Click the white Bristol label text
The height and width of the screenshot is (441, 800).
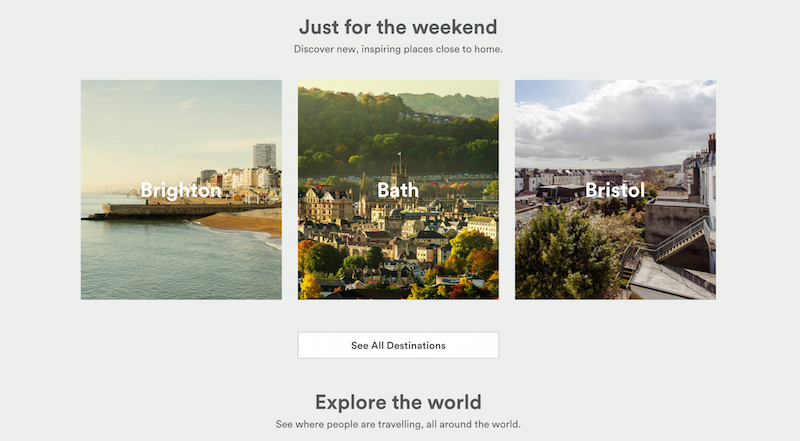click(x=615, y=190)
